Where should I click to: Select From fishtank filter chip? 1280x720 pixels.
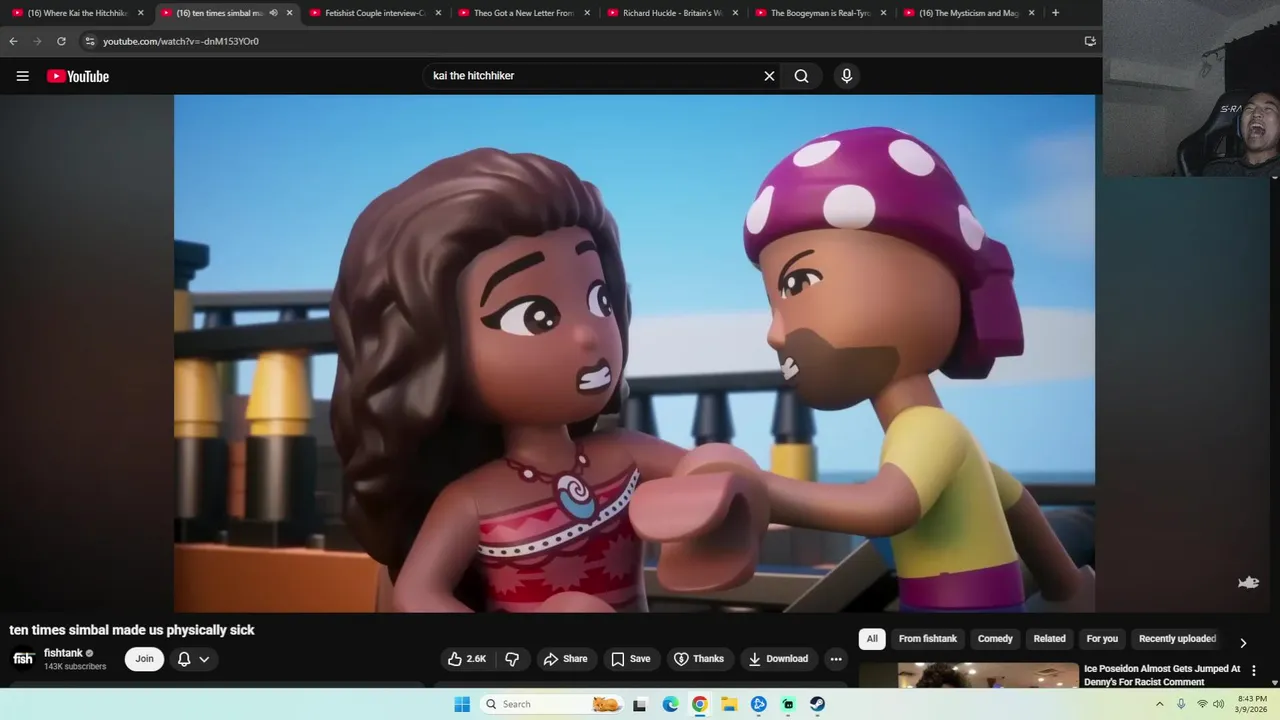pyautogui.click(x=928, y=639)
